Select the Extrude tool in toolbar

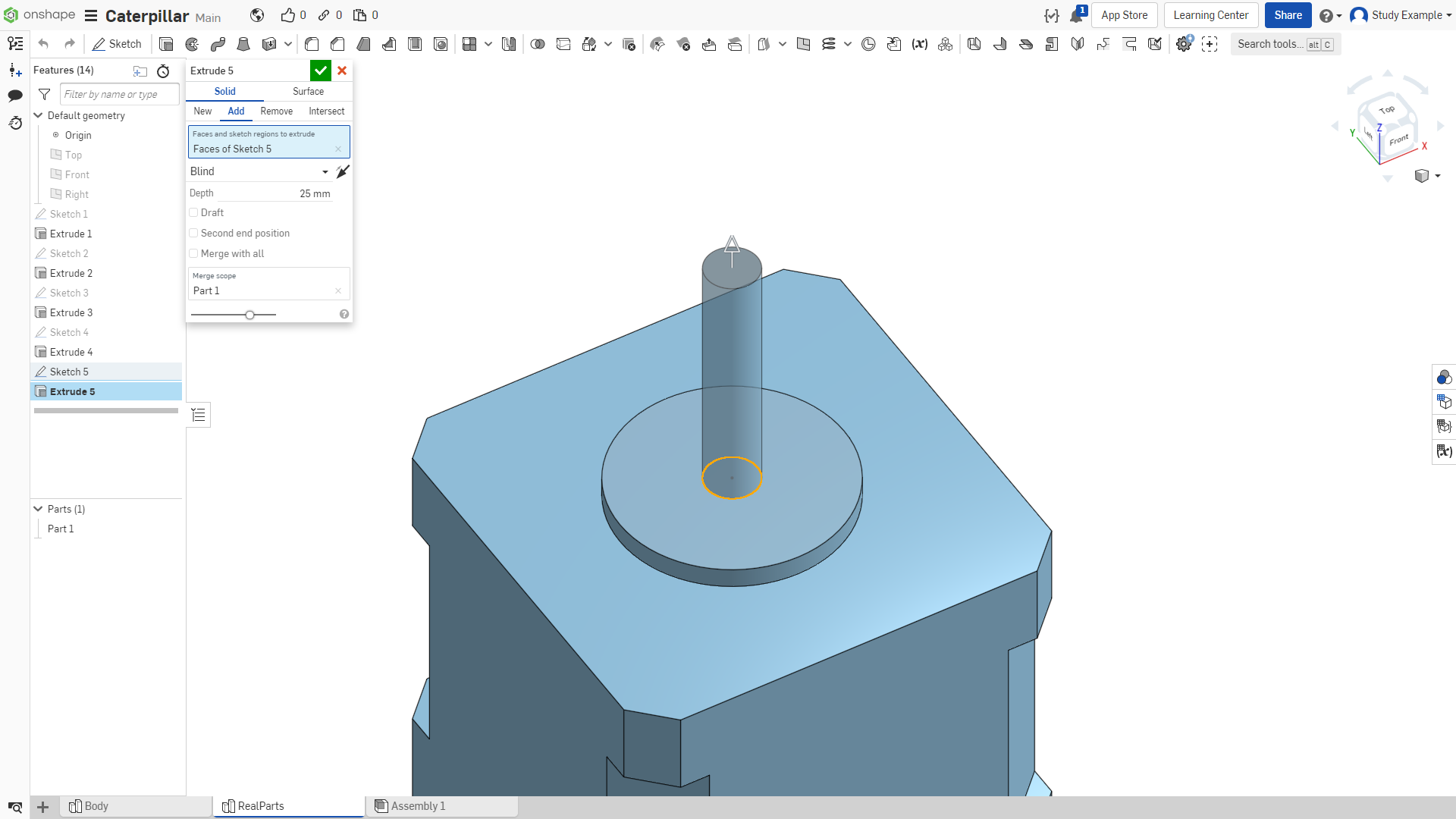tap(166, 44)
